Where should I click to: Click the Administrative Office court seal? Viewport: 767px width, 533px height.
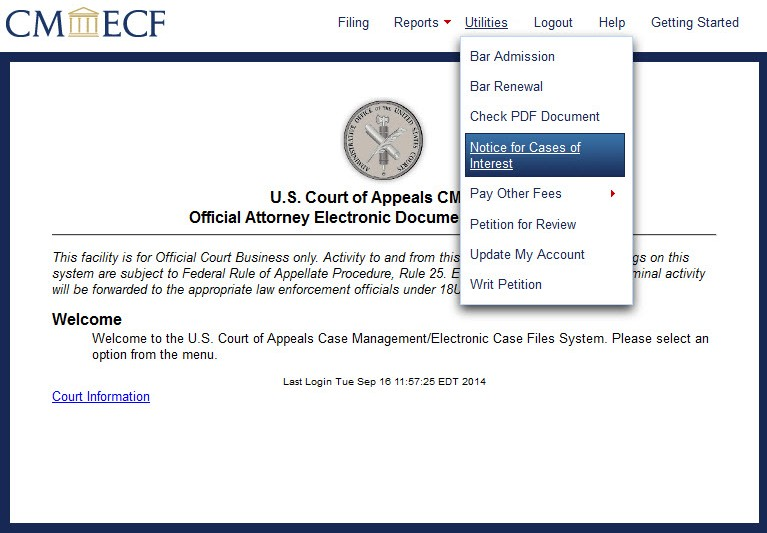383,141
